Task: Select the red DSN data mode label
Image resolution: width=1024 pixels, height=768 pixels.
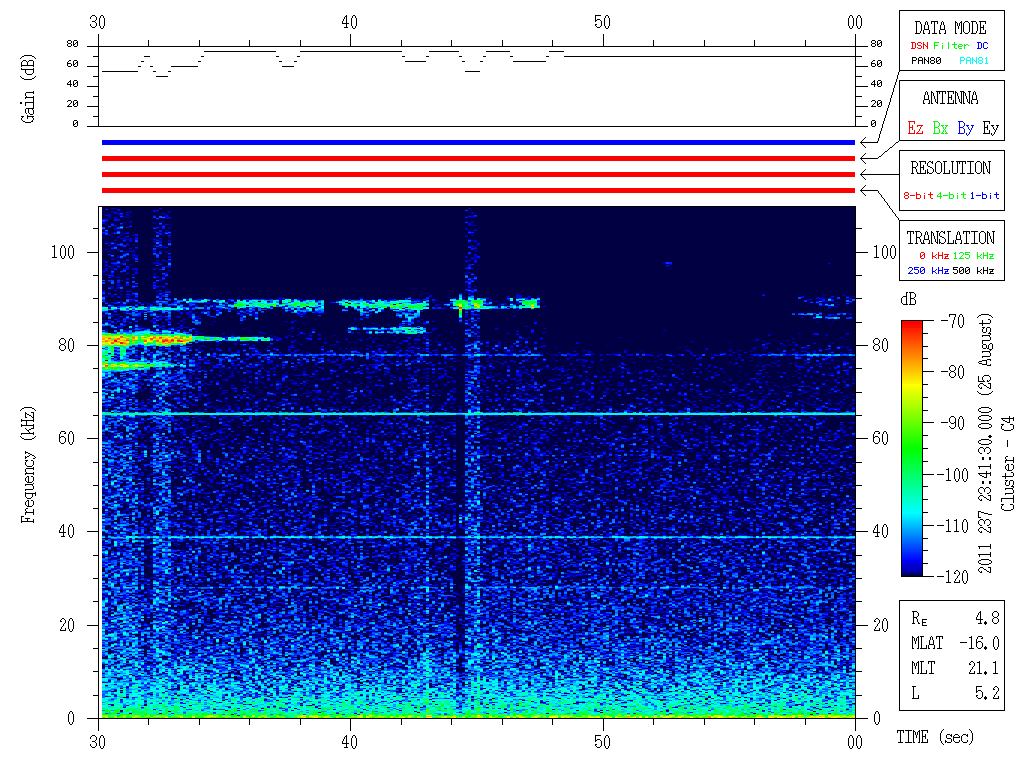Action: point(920,46)
